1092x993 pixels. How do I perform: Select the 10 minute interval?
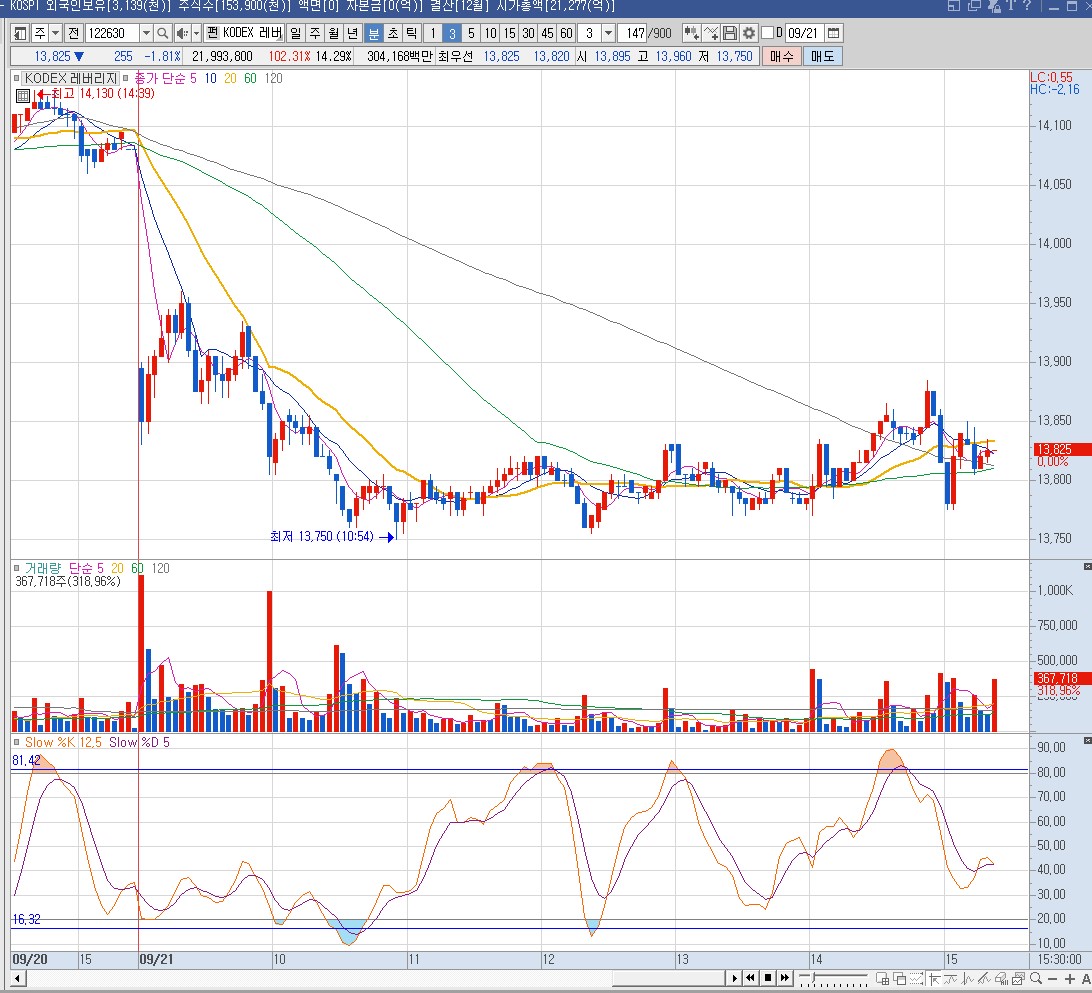click(x=490, y=33)
